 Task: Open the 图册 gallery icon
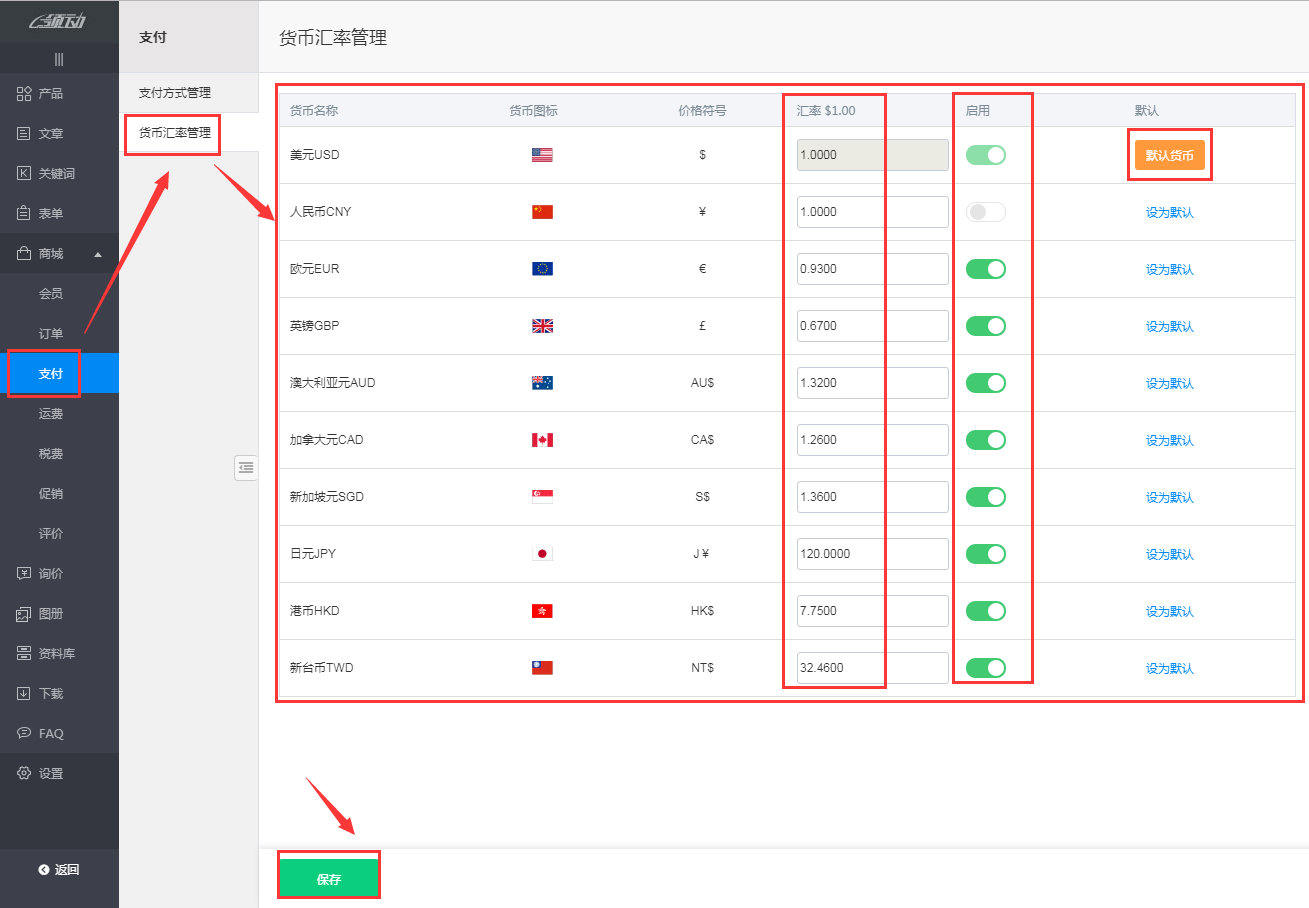pos(22,612)
